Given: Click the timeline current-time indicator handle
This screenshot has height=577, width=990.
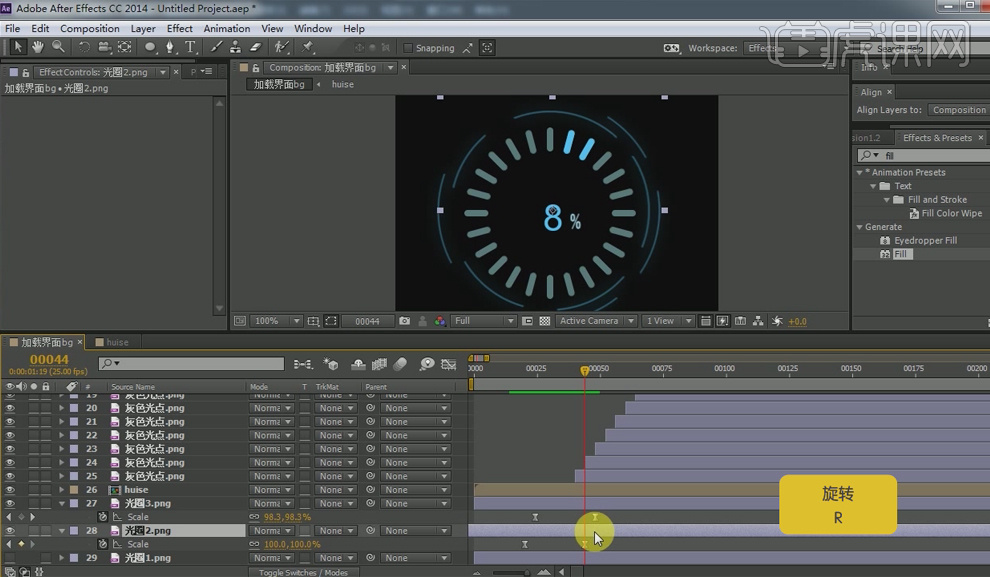Looking at the screenshot, I should (584, 371).
